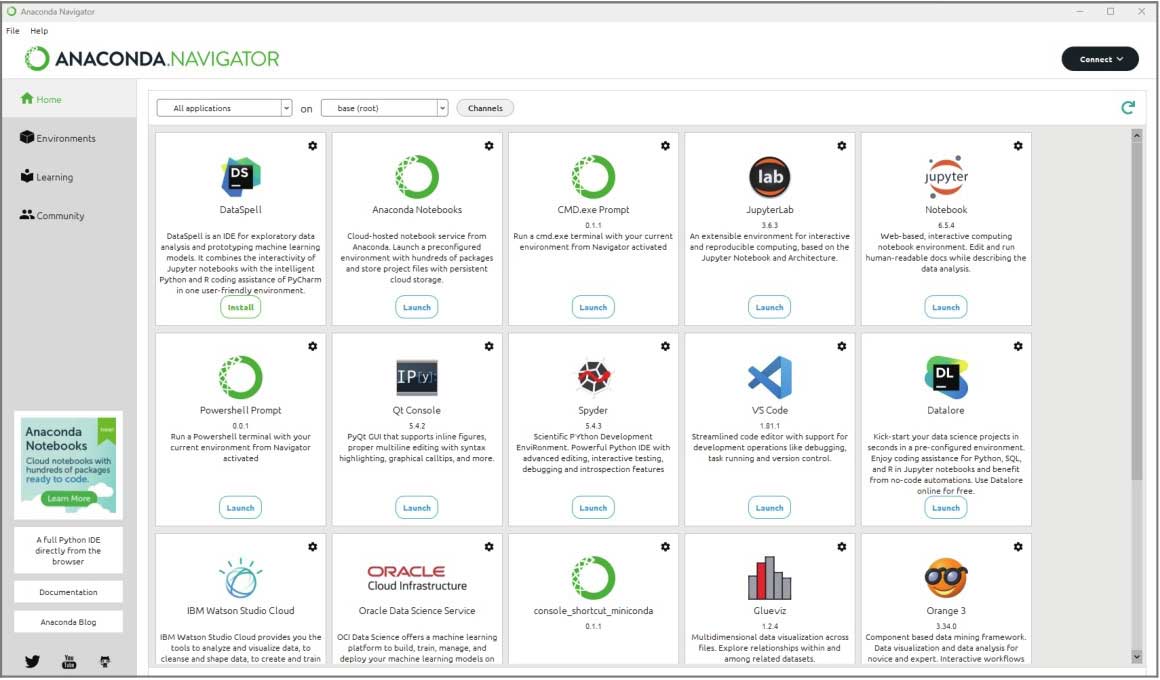Click Learn More on Anaconda Notebooks ad

[x=69, y=499]
